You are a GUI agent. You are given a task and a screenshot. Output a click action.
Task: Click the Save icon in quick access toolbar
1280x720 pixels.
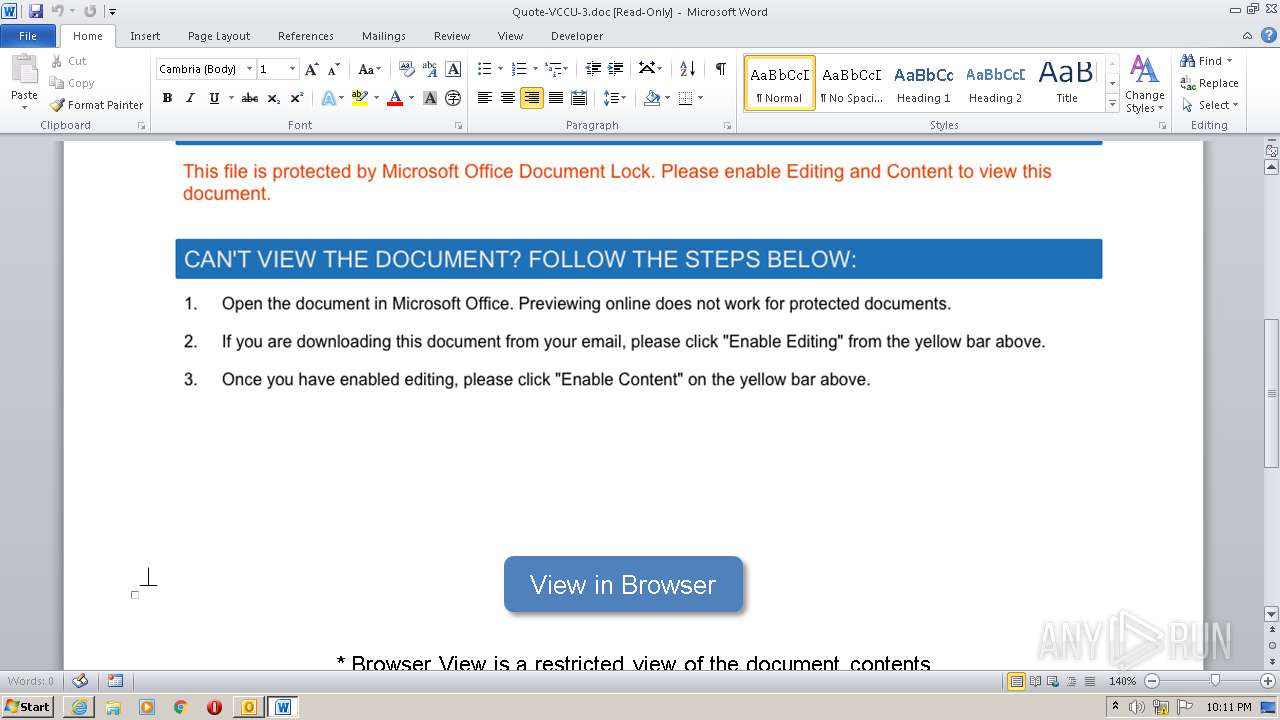(x=36, y=11)
